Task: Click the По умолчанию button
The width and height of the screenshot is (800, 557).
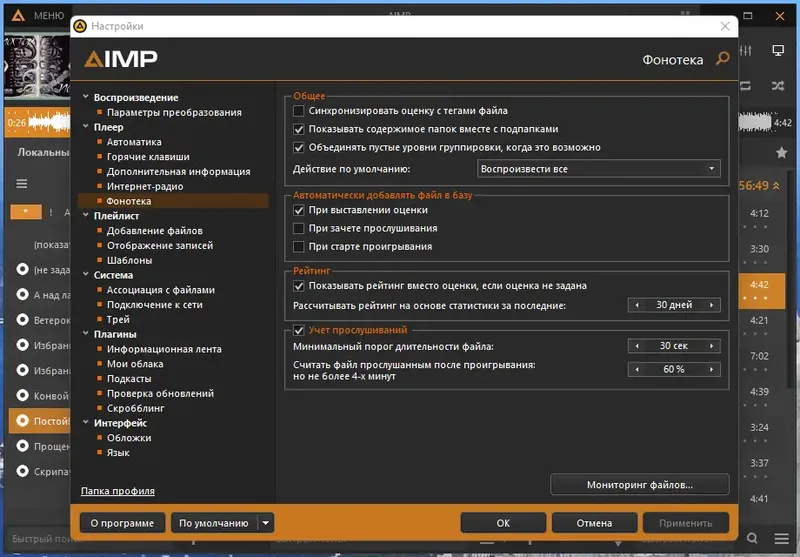Action: coord(214,523)
